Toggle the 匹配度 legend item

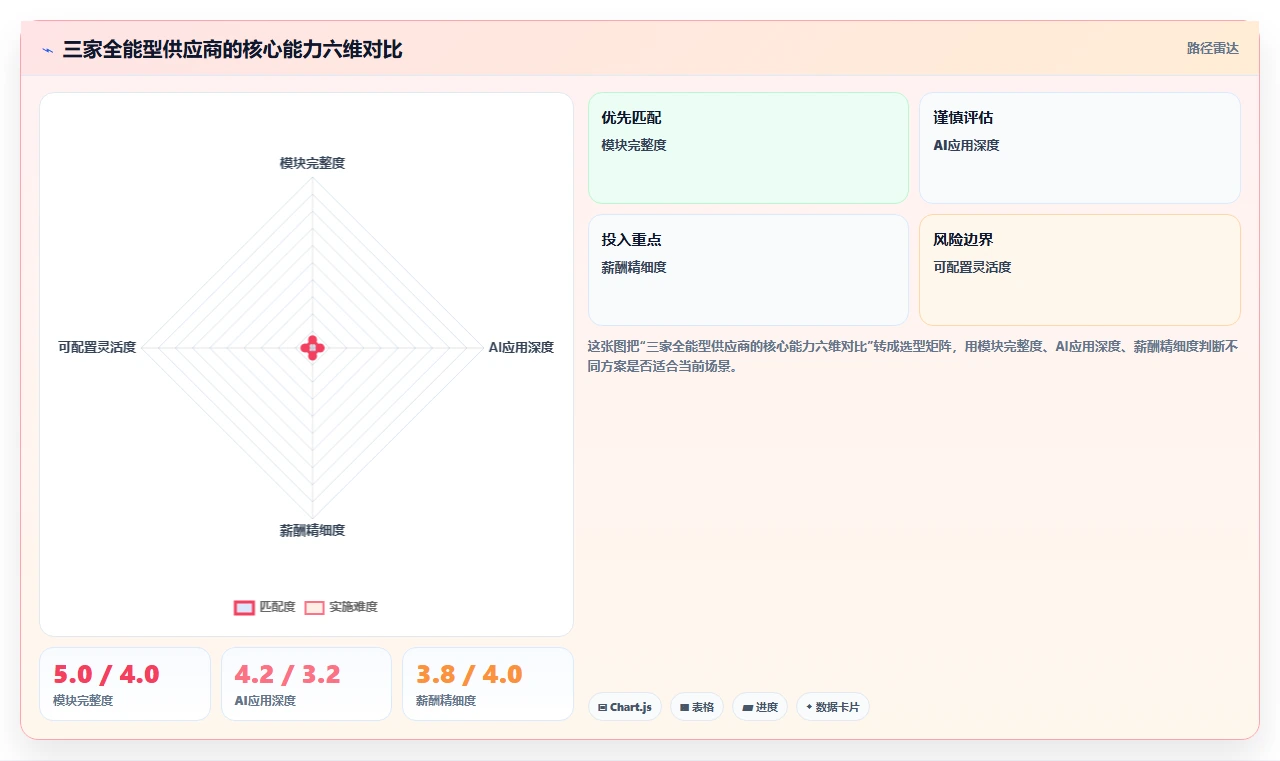(265, 607)
